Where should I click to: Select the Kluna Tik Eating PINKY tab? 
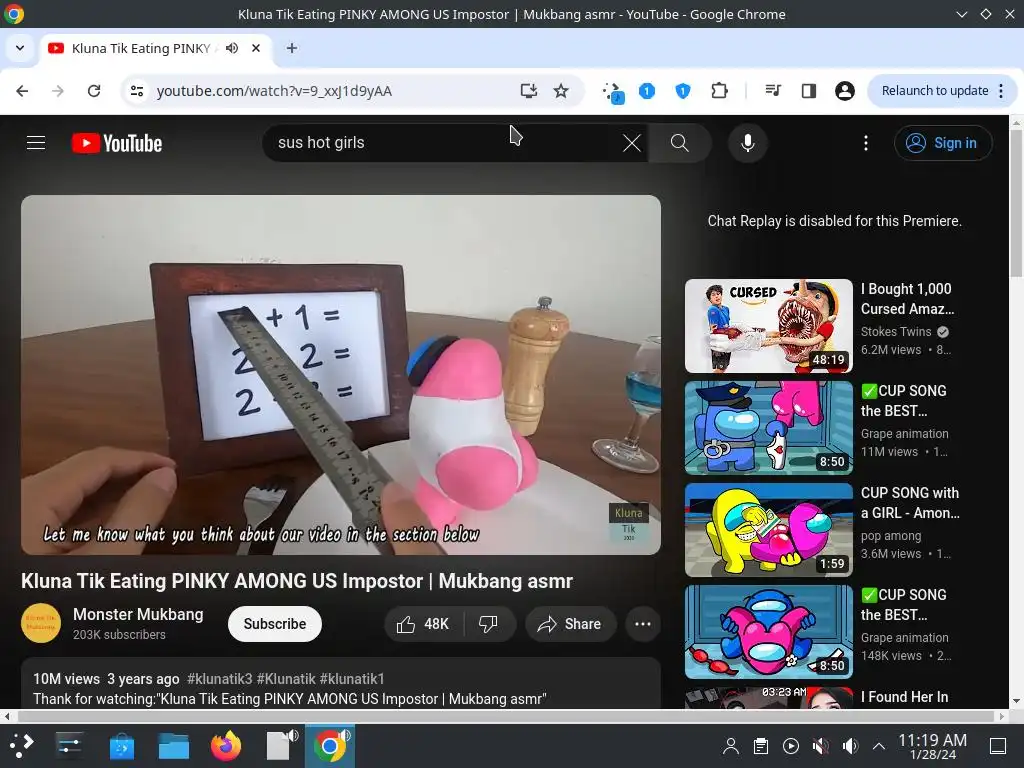(140, 48)
